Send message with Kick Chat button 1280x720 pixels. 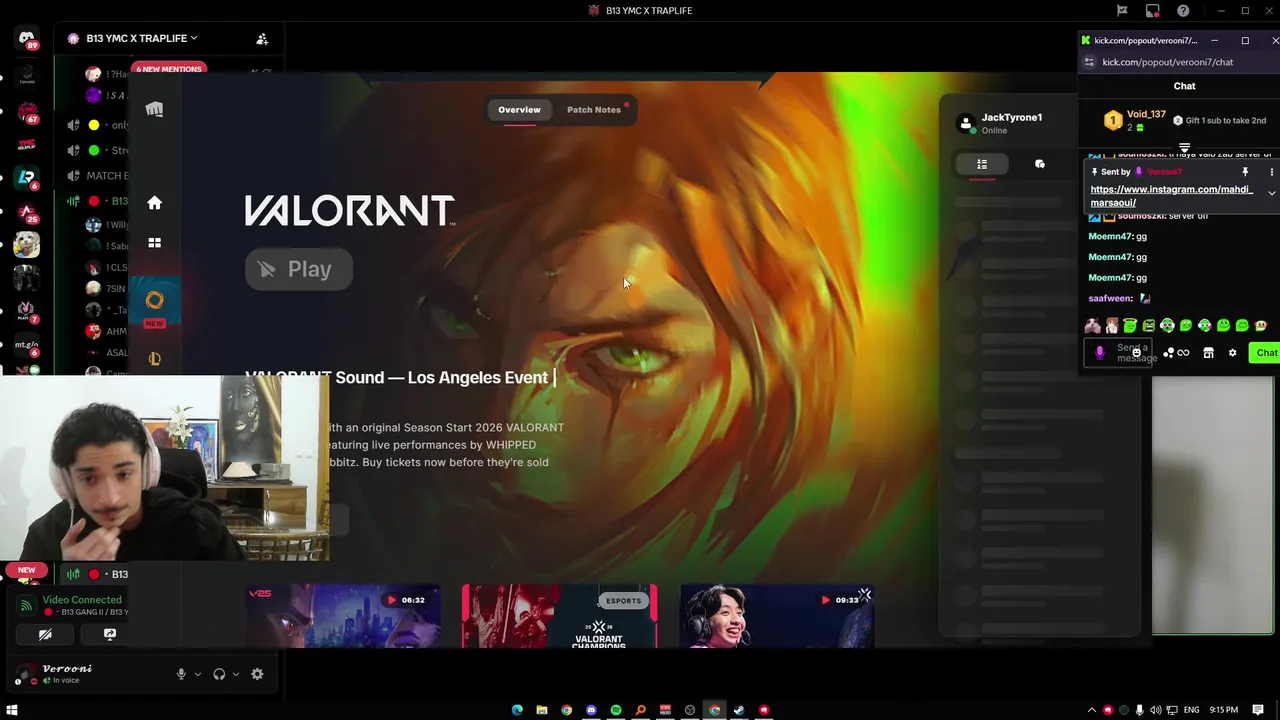coord(1266,353)
